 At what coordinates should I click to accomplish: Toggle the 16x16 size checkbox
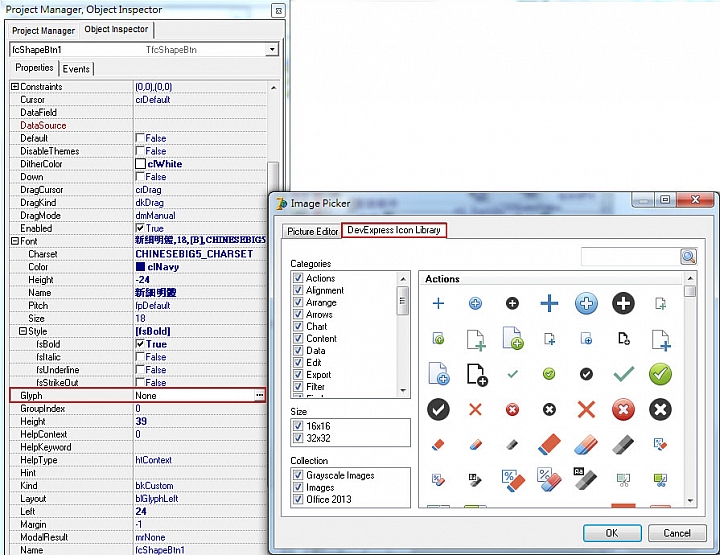(298, 426)
